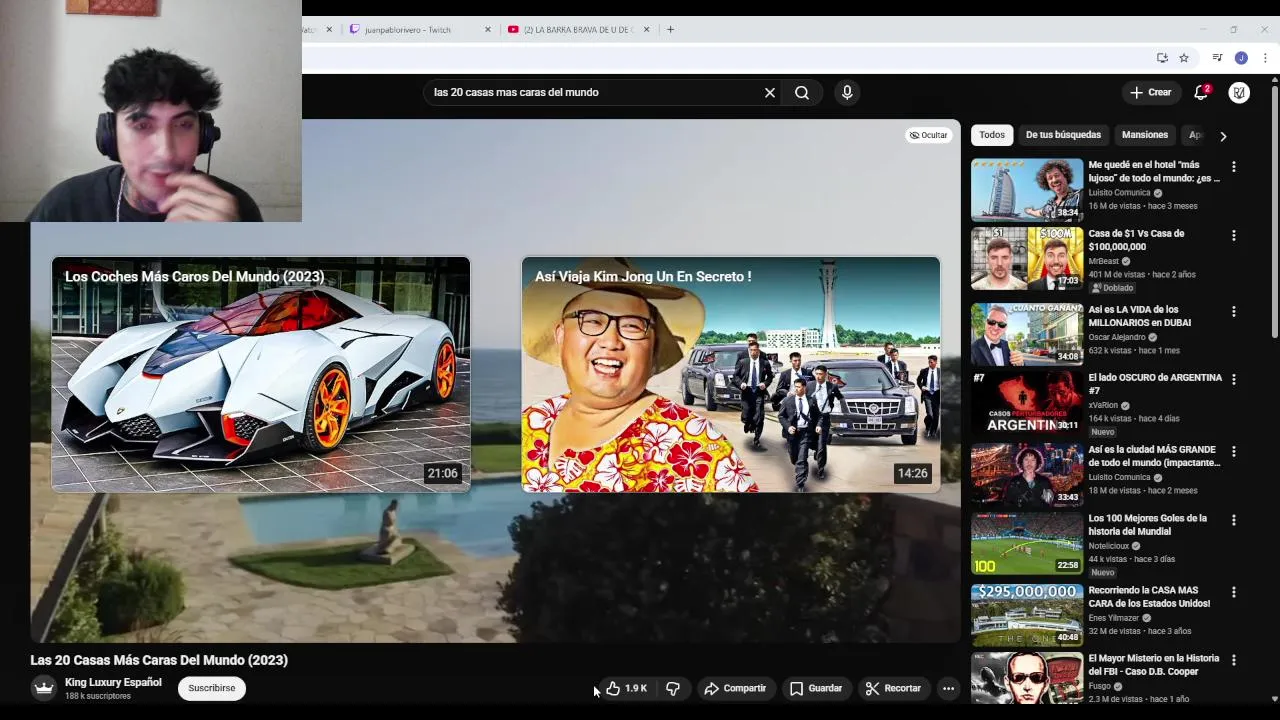
Task: Open options for Mayor Misterio FBI video
Action: 1234,660
